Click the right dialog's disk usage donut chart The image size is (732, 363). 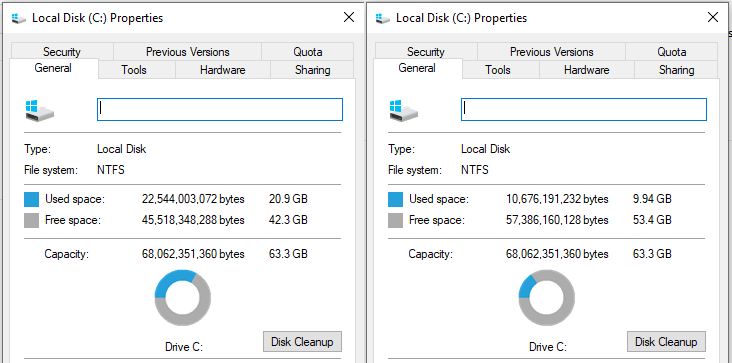click(547, 298)
